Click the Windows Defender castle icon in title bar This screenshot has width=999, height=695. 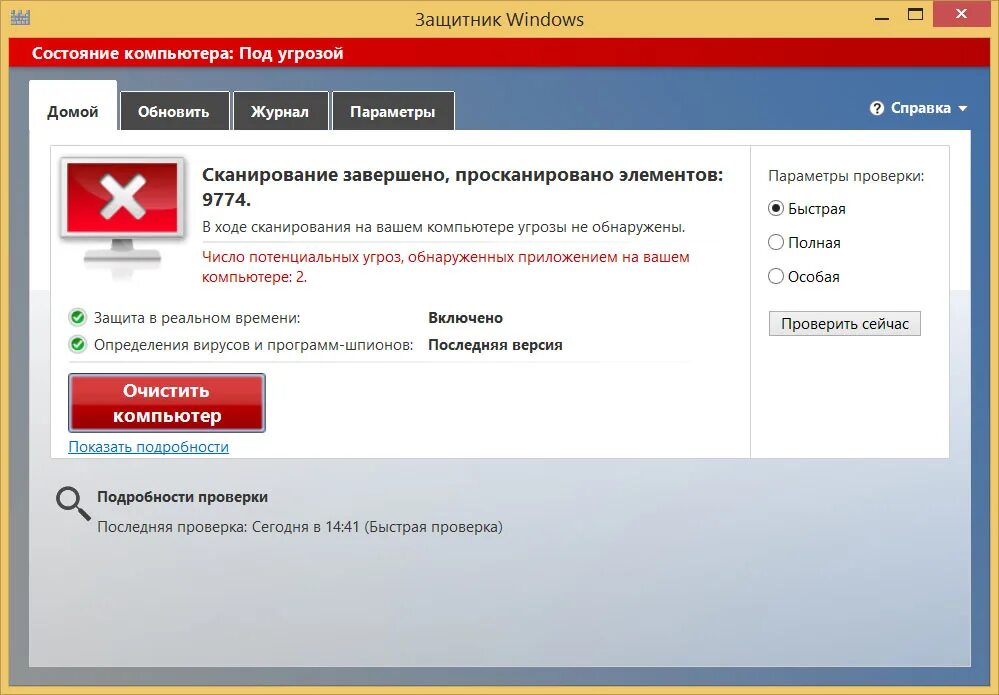[x=20, y=17]
